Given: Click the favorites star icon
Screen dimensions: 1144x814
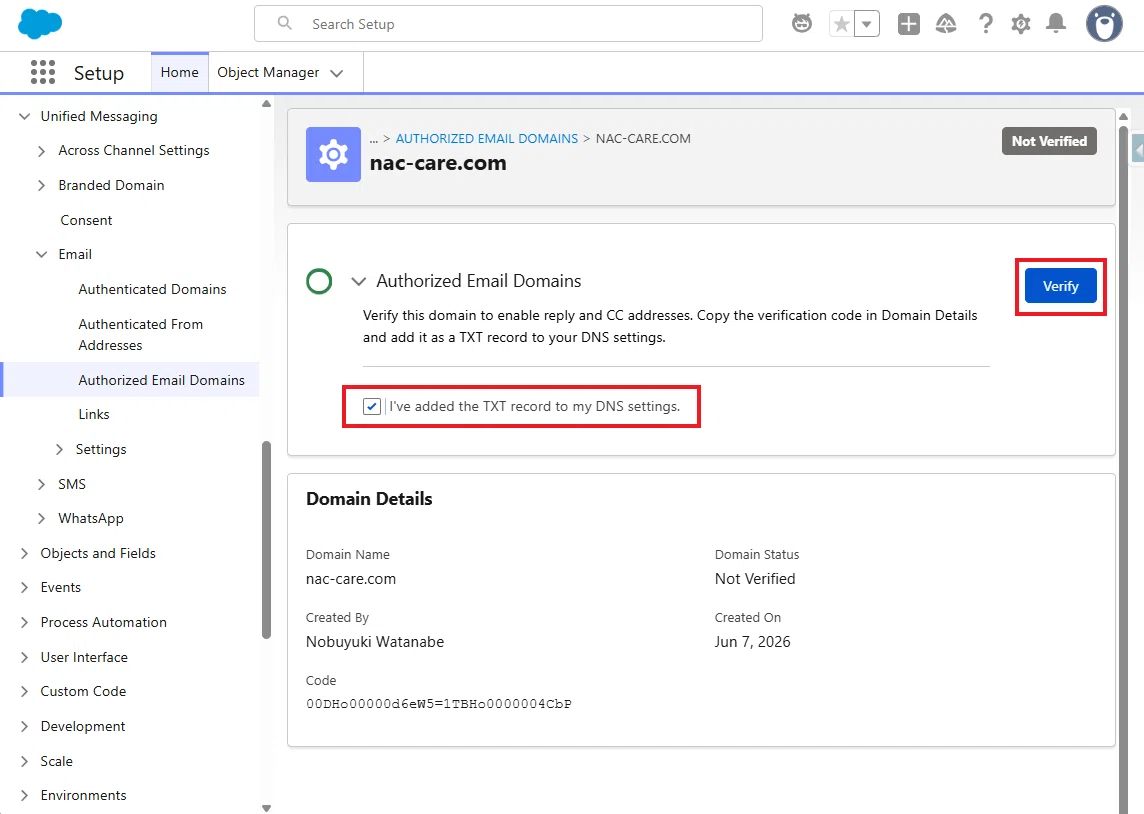Looking at the screenshot, I should coord(841,24).
